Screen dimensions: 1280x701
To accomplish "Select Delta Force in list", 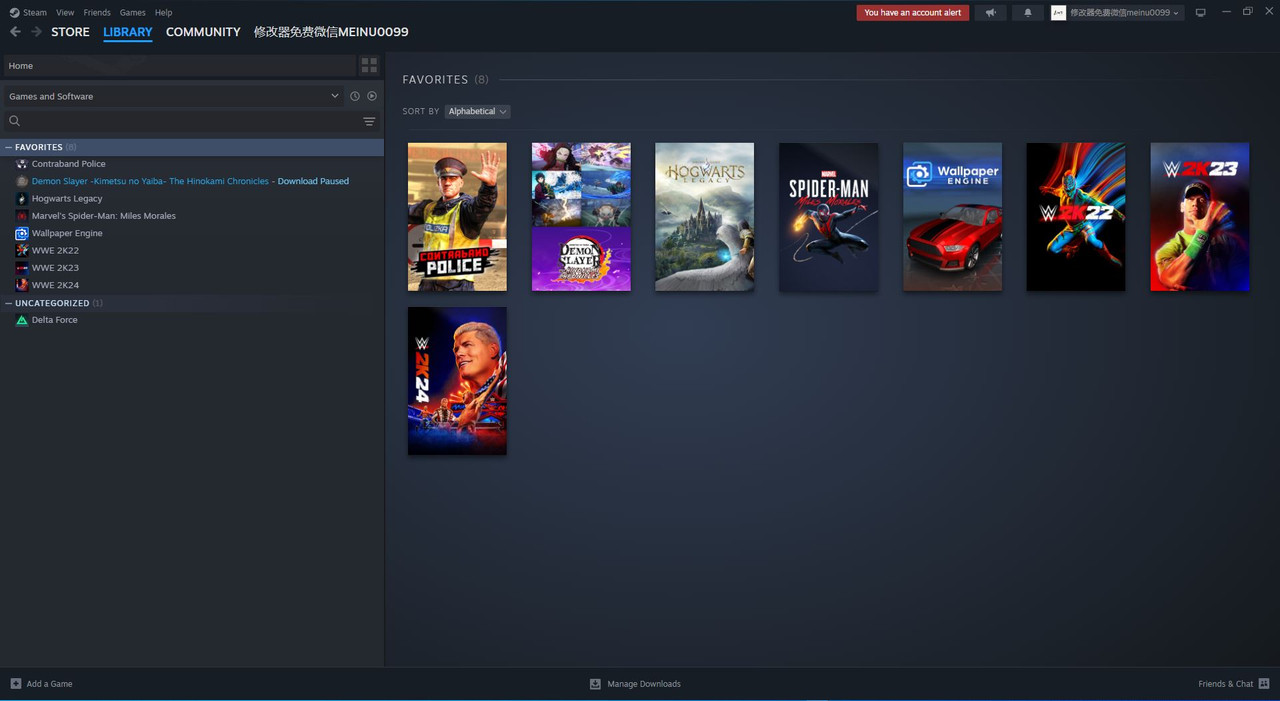I will point(55,320).
